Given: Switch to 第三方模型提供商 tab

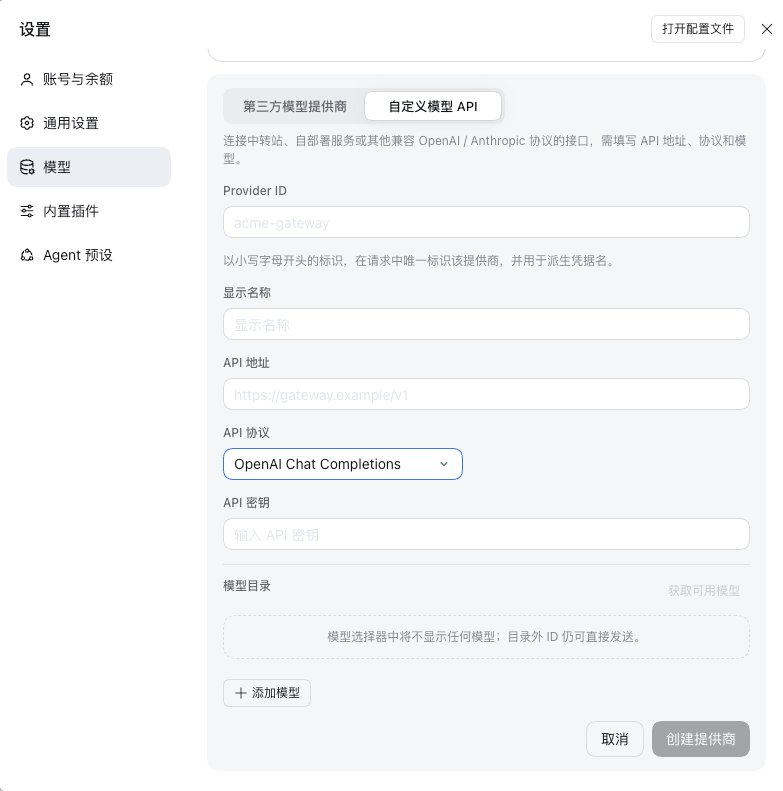Looking at the screenshot, I should point(295,106).
